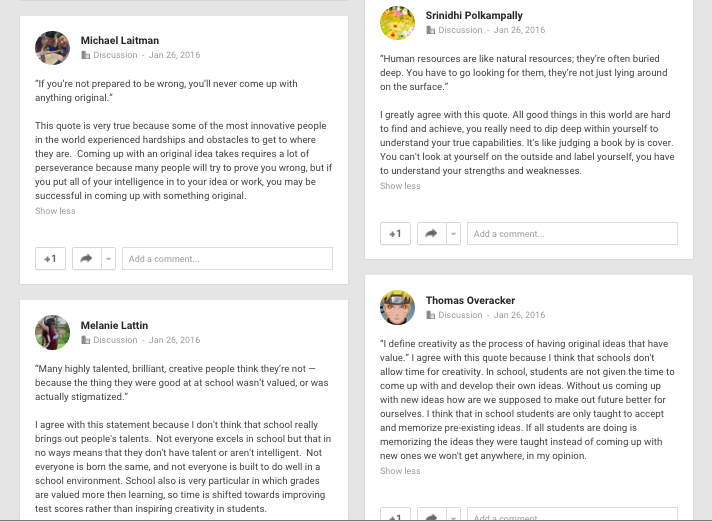Image resolution: width=712 pixels, height=522 pixels.
Task: Share Michael Laitman's post with arrow icon
Action: click(86, 259)
